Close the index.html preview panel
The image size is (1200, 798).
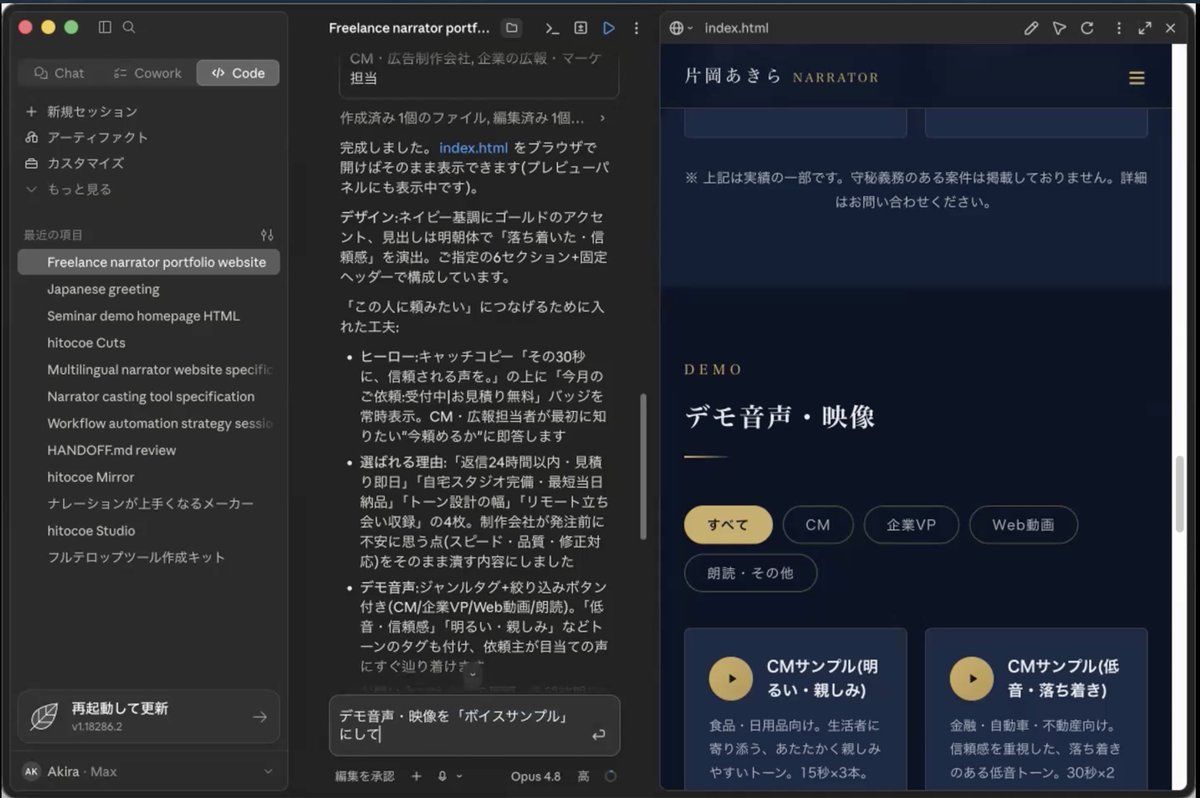(1171, 28)
